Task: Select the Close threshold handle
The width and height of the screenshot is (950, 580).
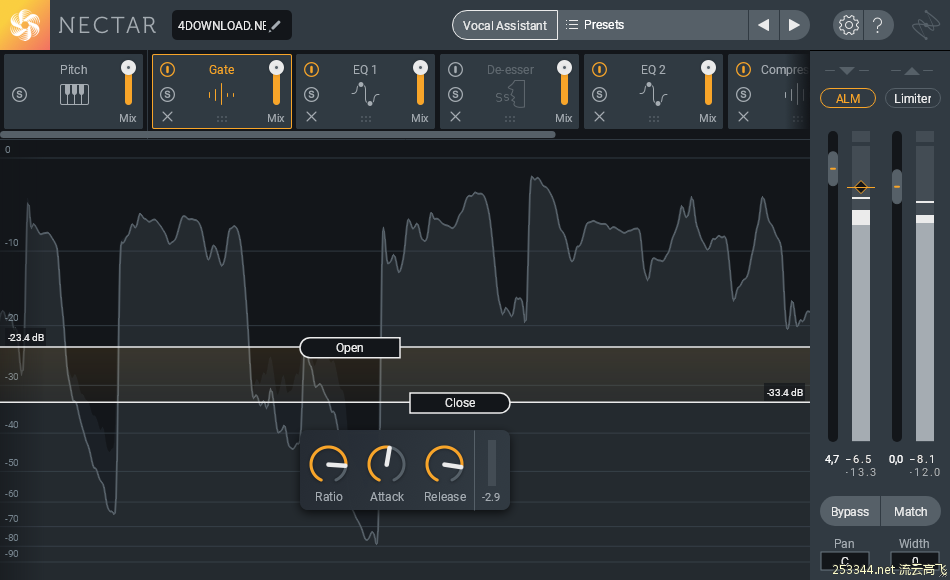Action: coord(460,403)
